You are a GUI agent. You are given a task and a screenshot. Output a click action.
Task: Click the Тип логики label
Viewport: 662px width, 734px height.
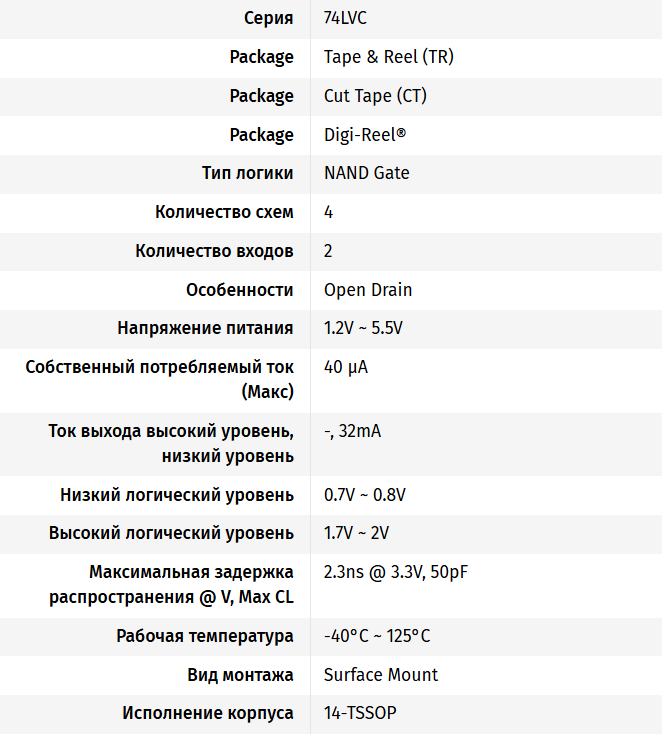click(248, 173)
